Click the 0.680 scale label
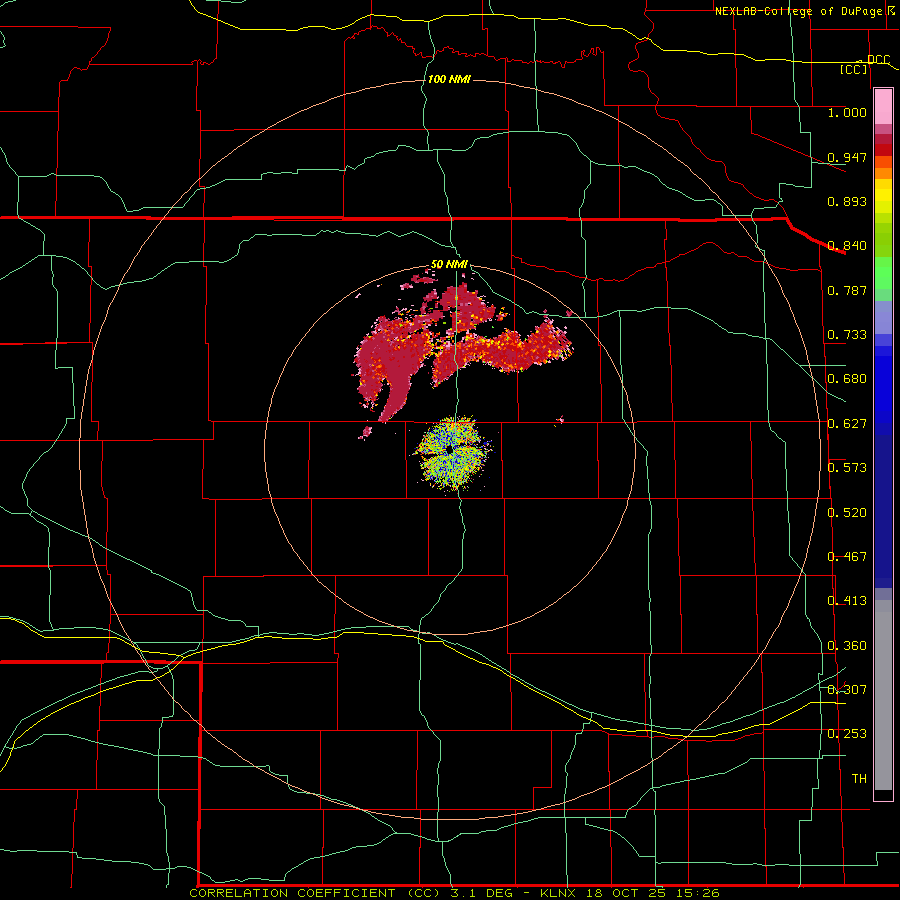 [847, 379]
